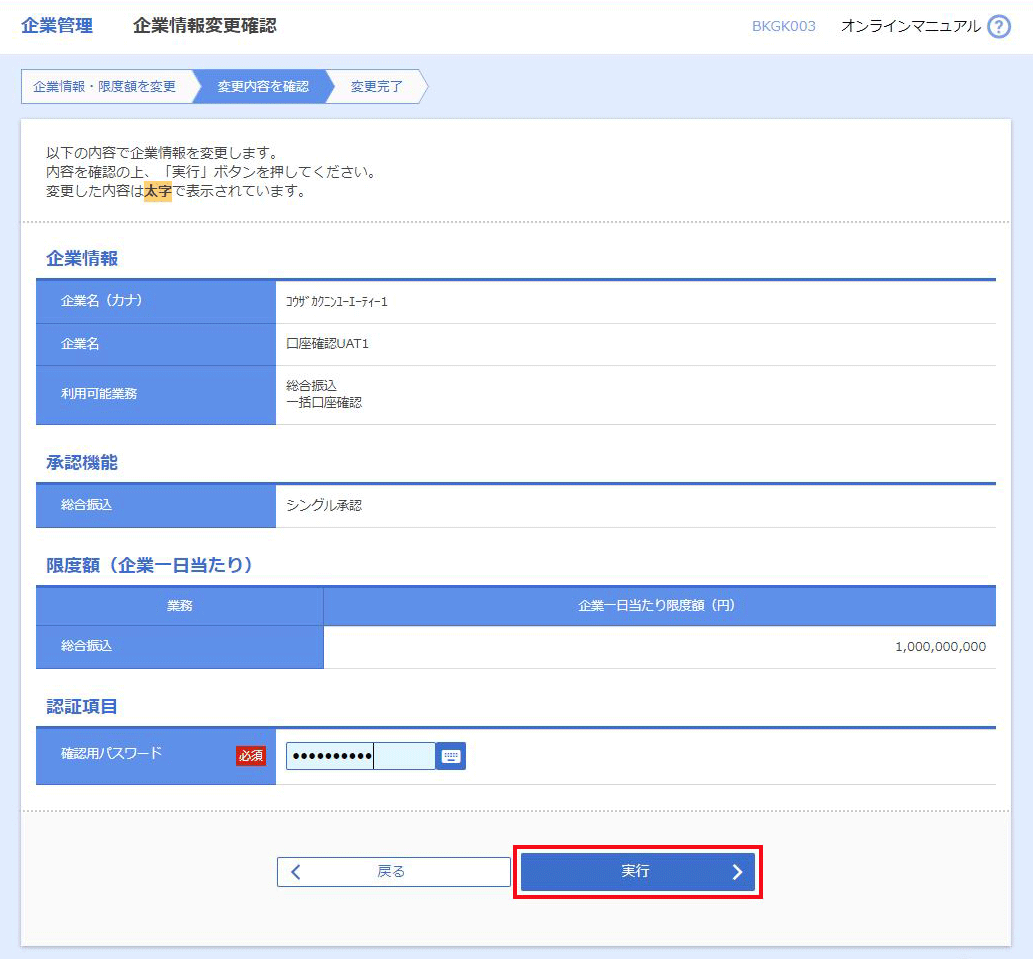Click the red 必須 badge

[251, 756]
